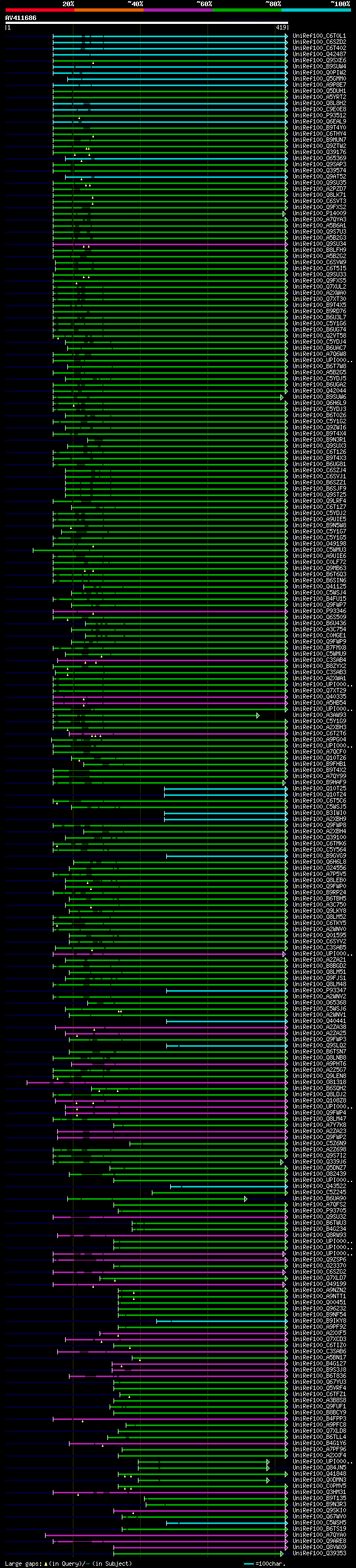Viewport: 356px width, 1568px height.
Task: Select the label UniRef100_Q9FWP8
Action: [x=319, y=825]
